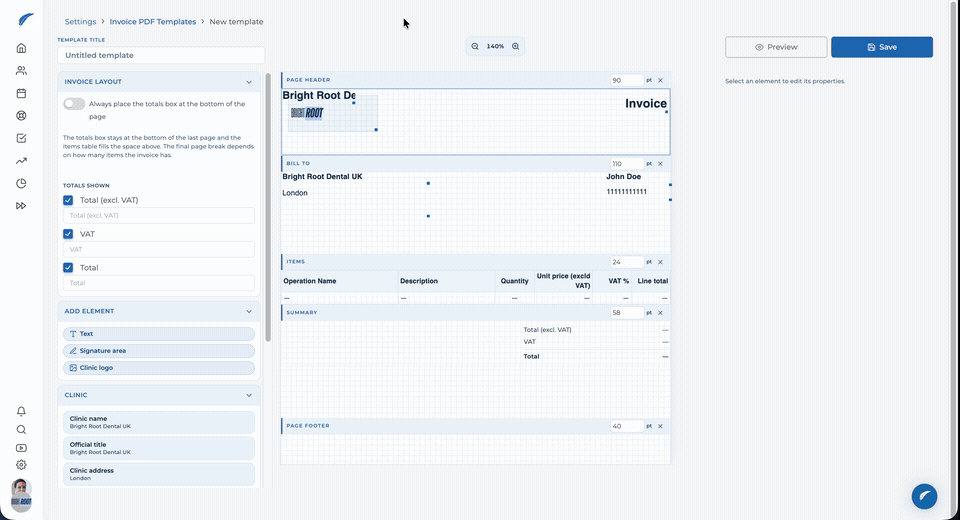Open Invoice PDF Templates breadcrumb
The image size is (960, 520).
point(153,21)
